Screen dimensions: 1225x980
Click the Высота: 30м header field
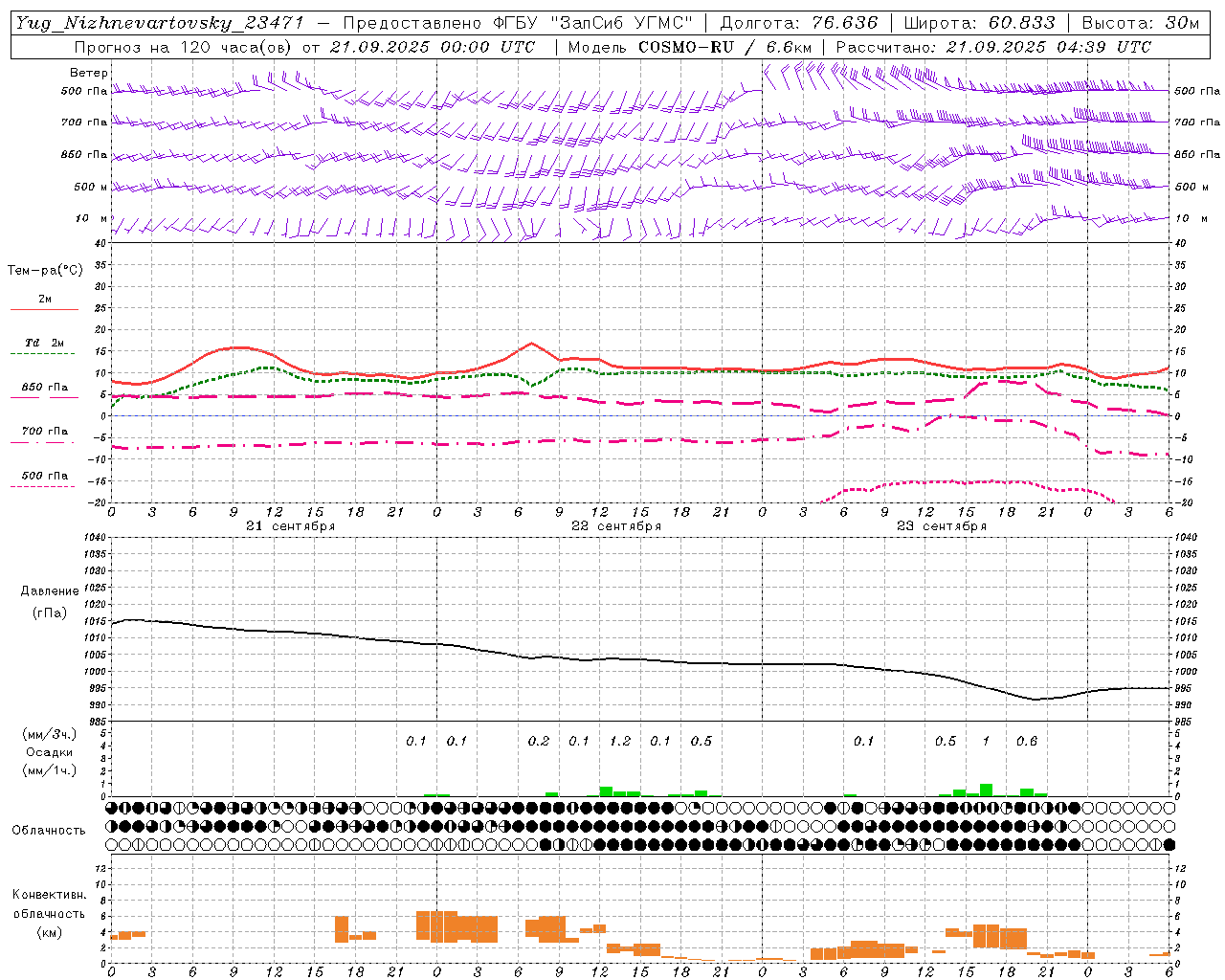pyautogui.click(x=1141, y=24)
